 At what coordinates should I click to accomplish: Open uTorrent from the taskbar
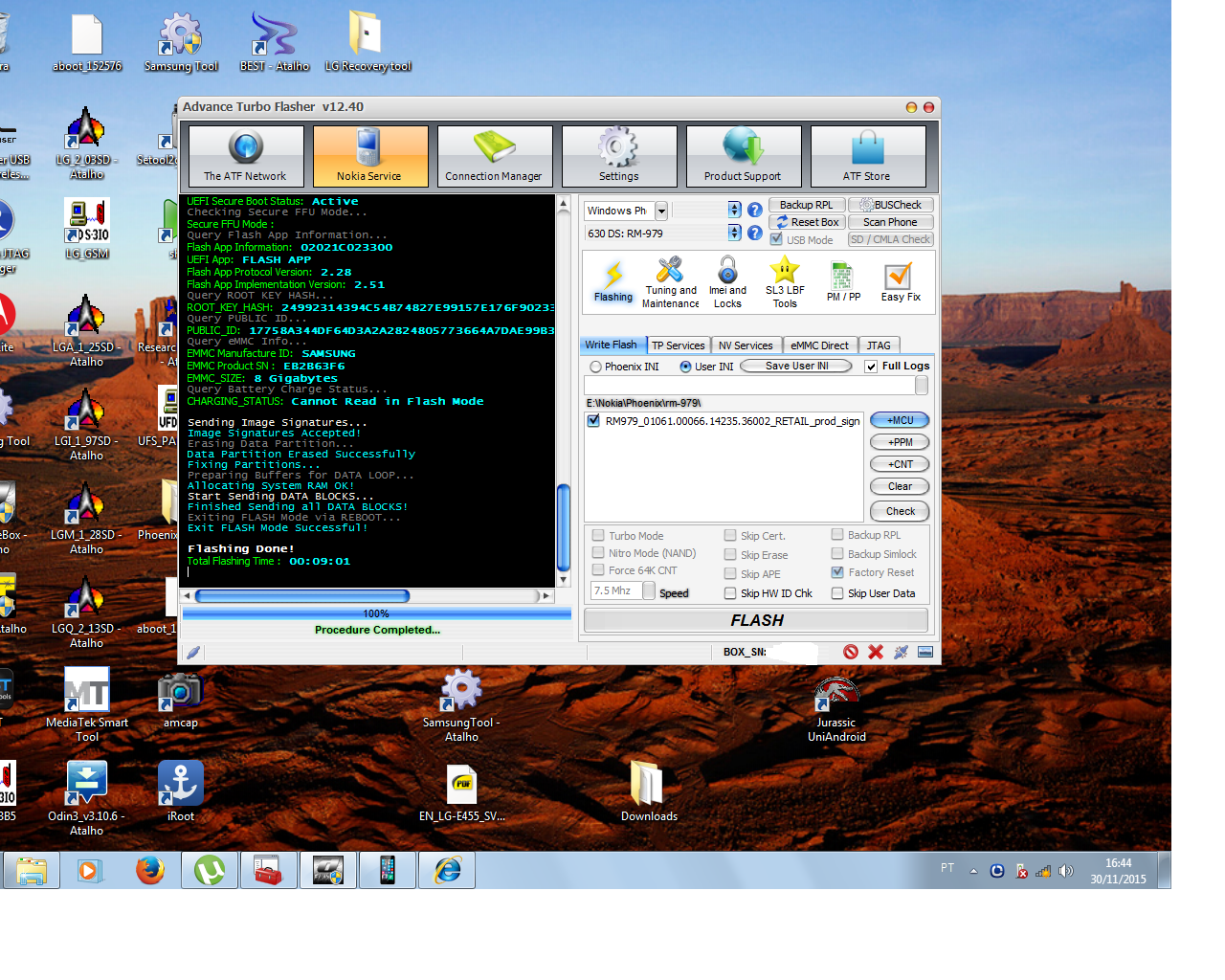point(210,870)
